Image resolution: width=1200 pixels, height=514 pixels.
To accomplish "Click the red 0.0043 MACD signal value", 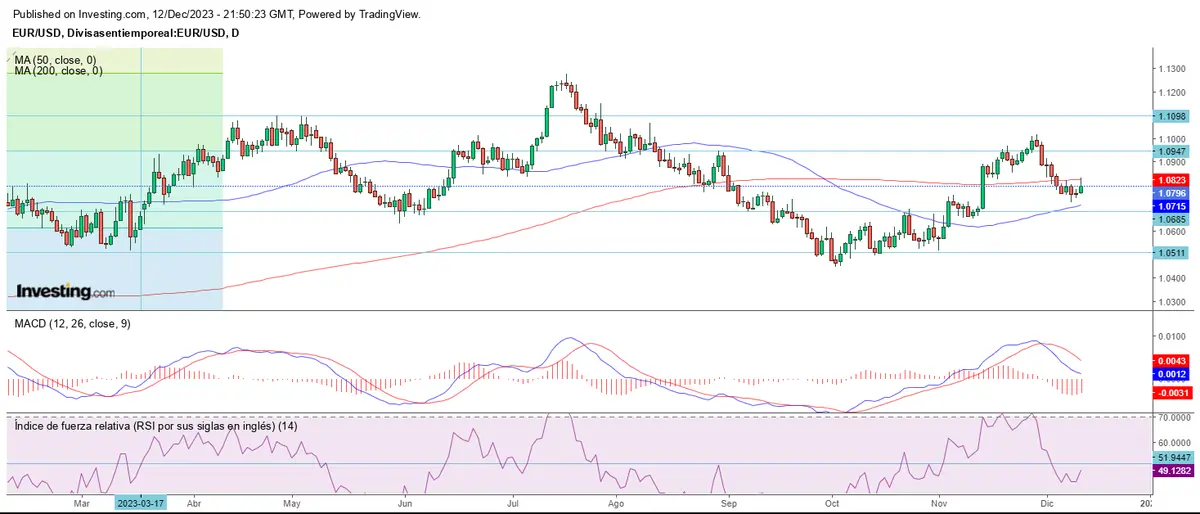I will [1172, 360].
